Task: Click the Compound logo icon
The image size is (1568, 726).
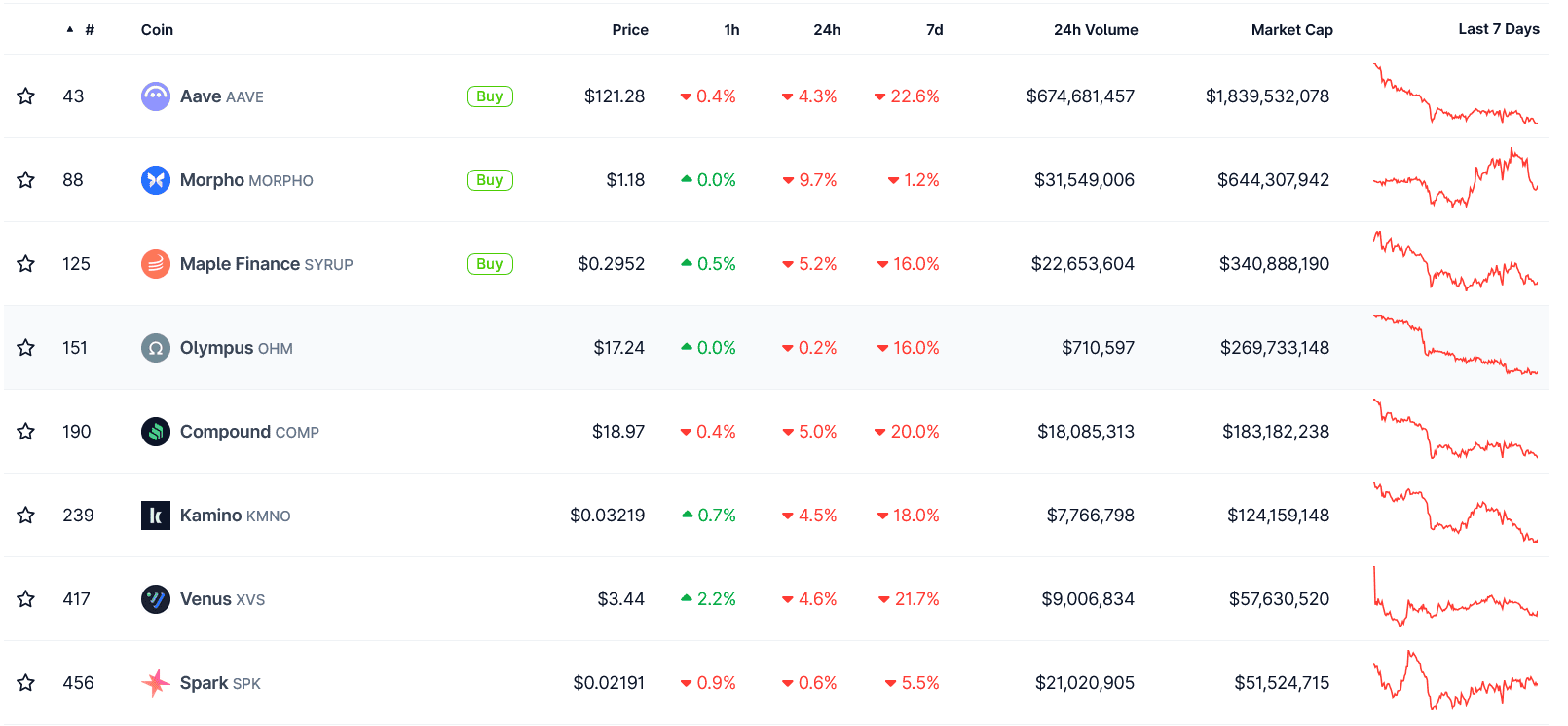Action: (156, 432)
